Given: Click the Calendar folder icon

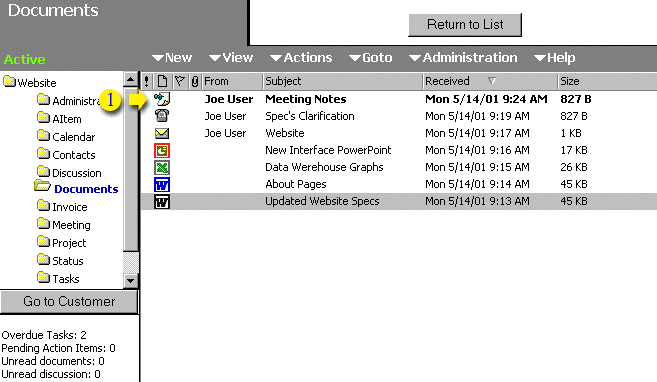Looking at the screenshot, I should [x=43, y=135].
